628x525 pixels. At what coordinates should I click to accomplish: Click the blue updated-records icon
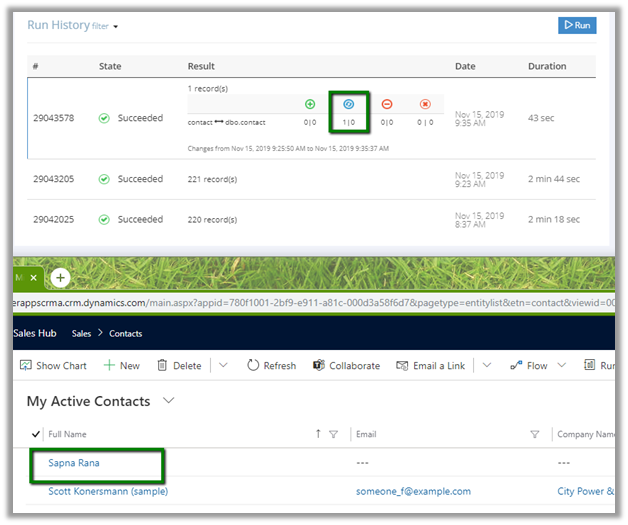pos(349,104)
